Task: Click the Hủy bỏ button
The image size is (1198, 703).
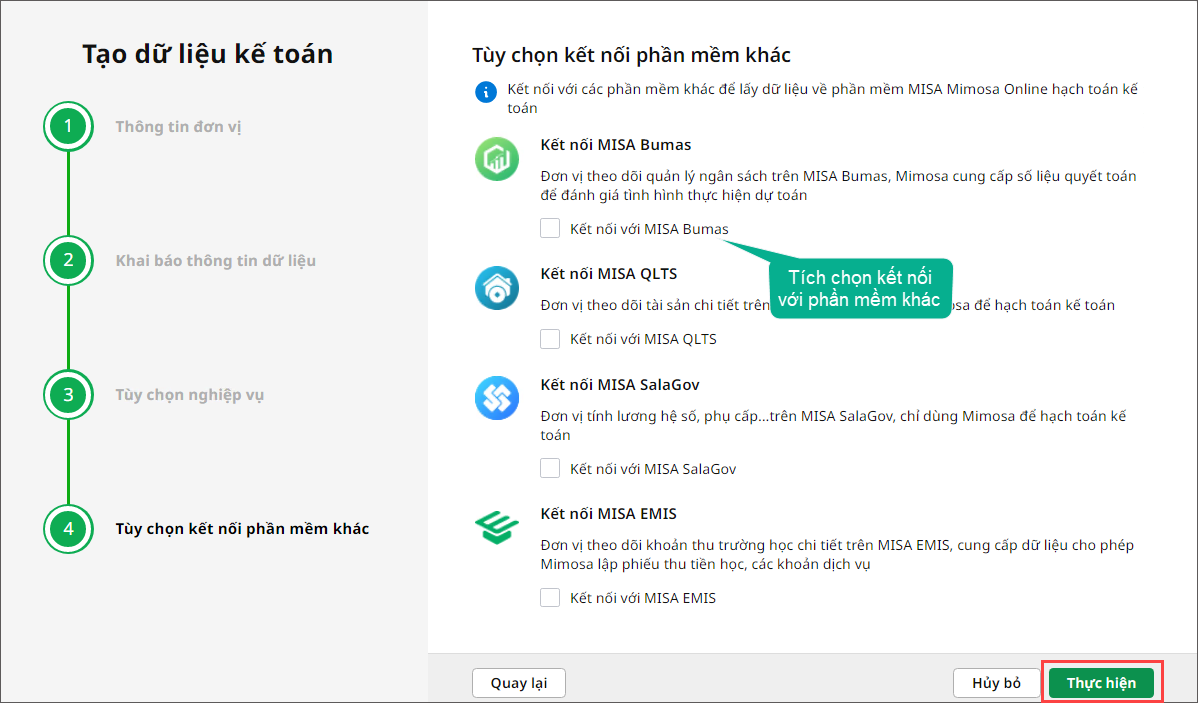Action: click(996, 683)
